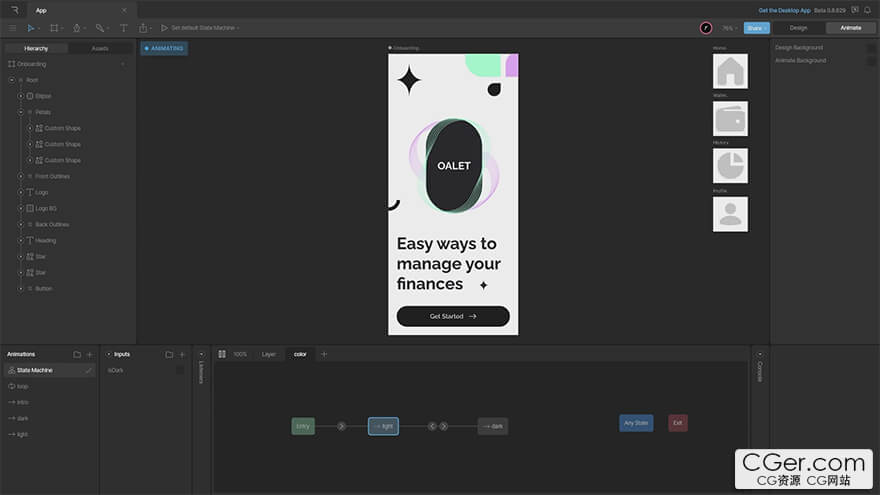Toggle the isDark input checkbox
880x495 pixels.
[x=180, y=370]
